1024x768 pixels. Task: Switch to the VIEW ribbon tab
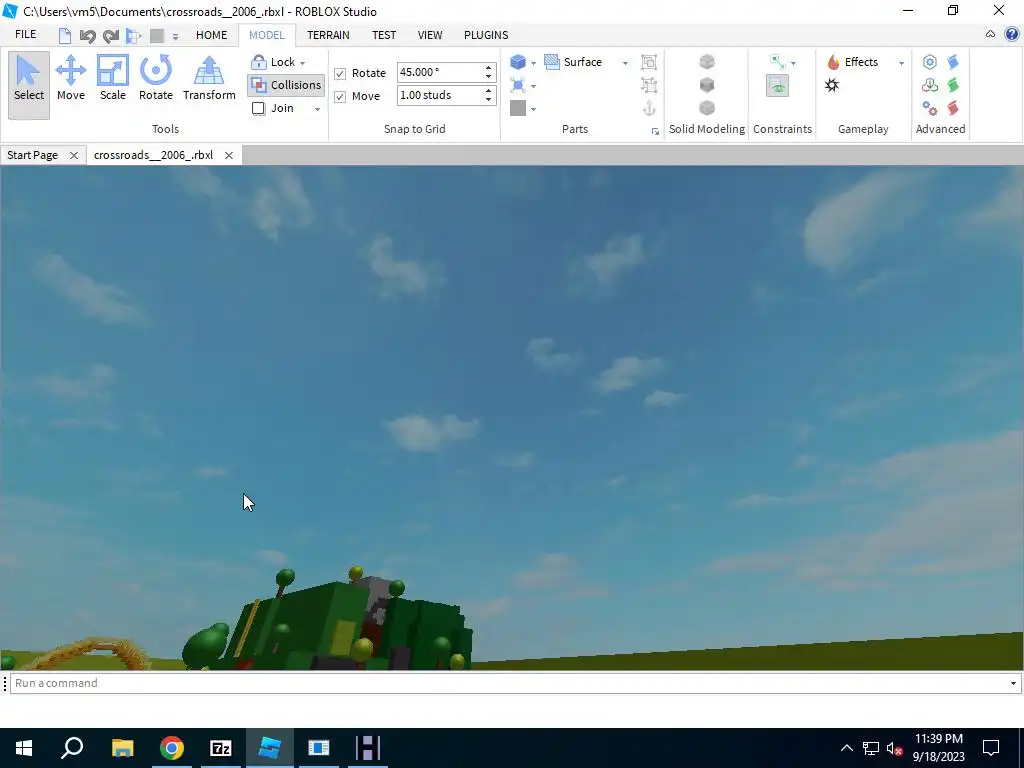click(430, 35)
